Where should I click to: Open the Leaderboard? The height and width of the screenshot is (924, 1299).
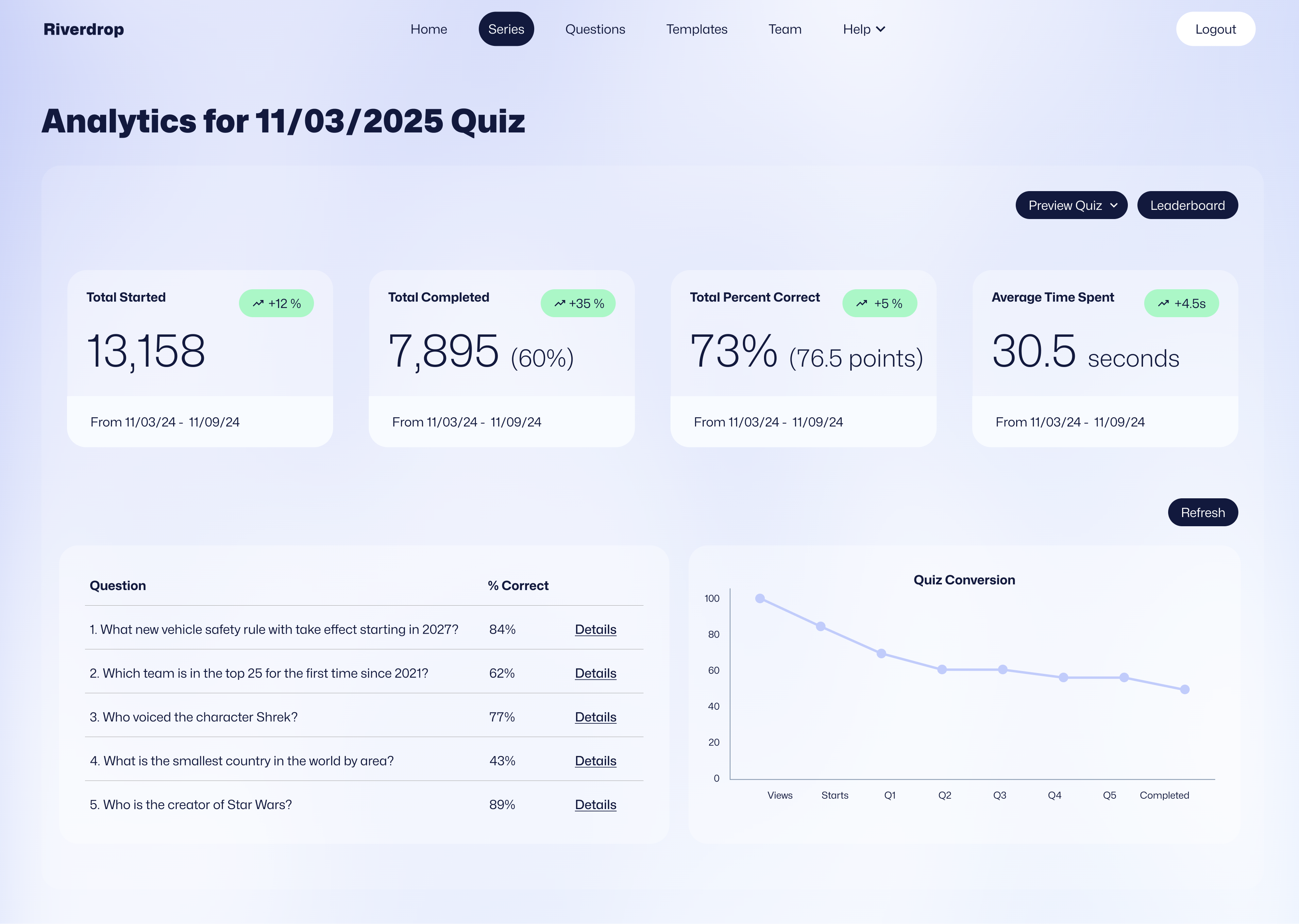pyautogui.click(x=1187, y=205)
